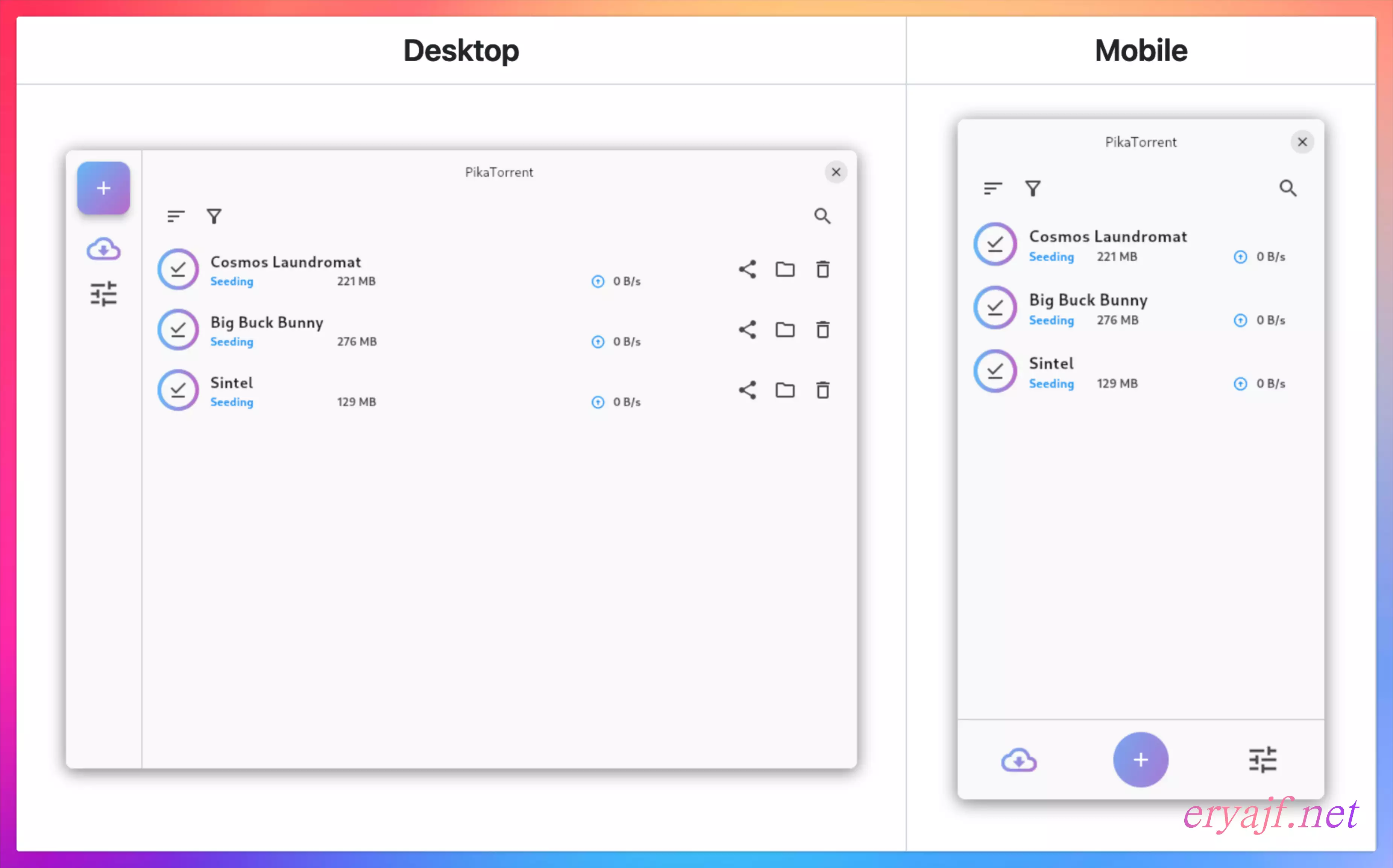Open search in the desktop window
The width and height of the screenshot is (1393, 868).
pyautogui.click(x=822, y=216)
